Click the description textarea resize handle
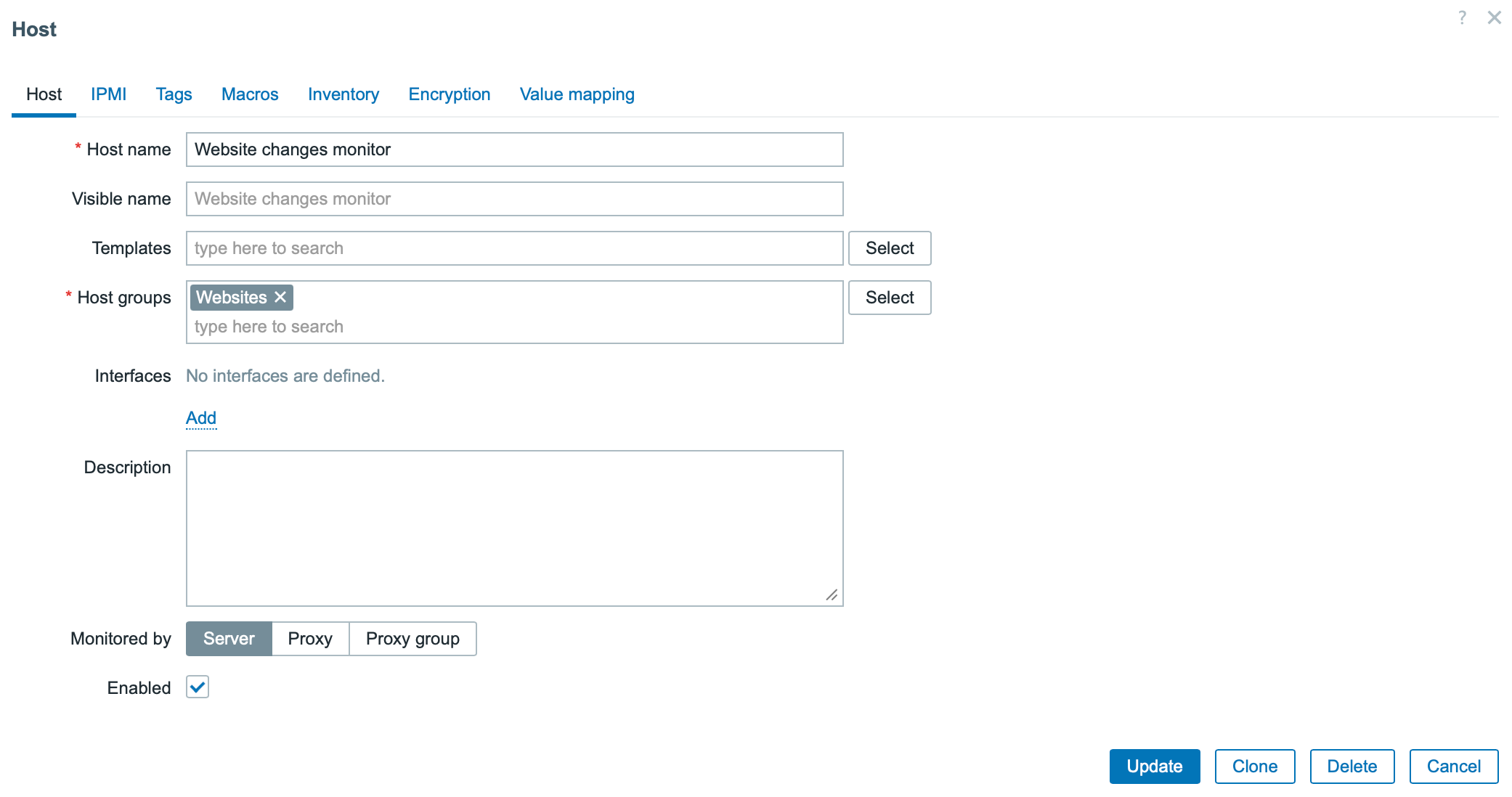 (832, 595)
